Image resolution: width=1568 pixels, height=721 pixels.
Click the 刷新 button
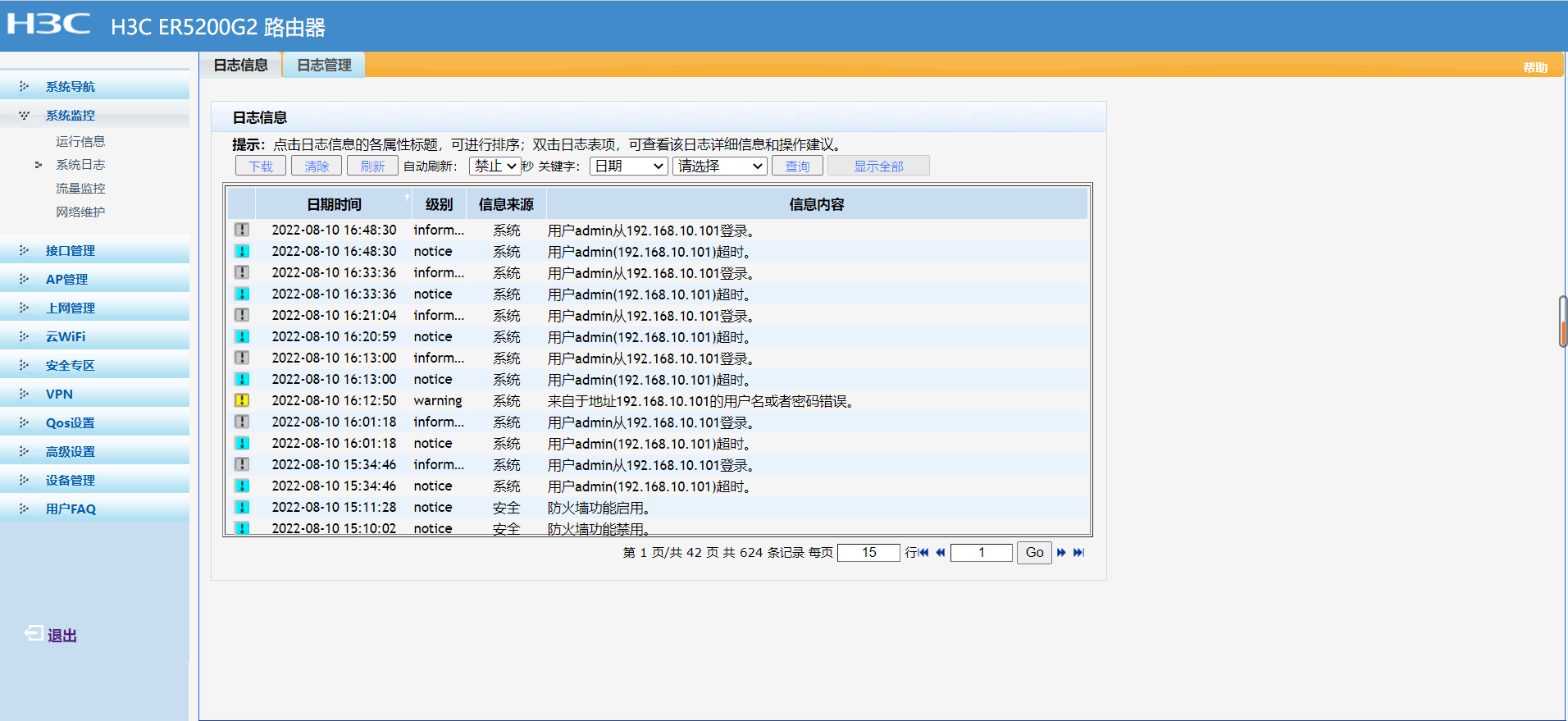372,166
